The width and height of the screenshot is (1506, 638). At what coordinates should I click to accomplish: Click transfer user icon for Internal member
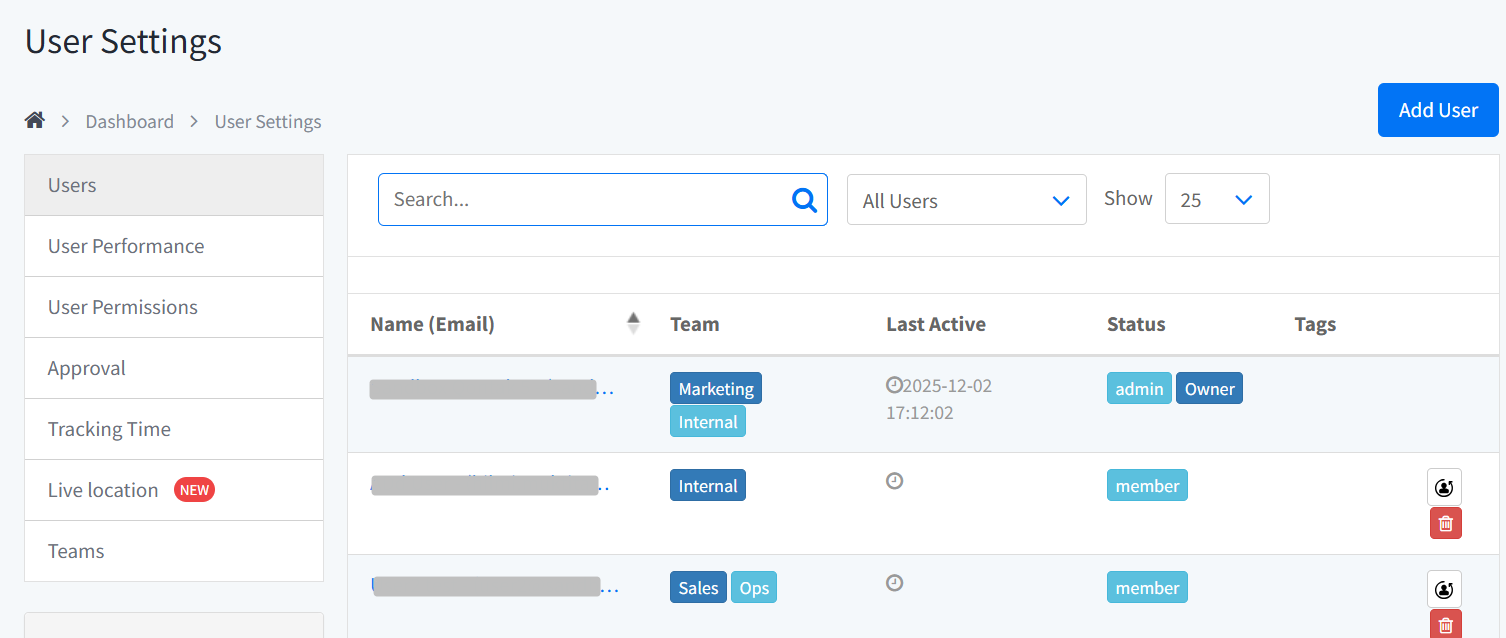[1444, 487]
